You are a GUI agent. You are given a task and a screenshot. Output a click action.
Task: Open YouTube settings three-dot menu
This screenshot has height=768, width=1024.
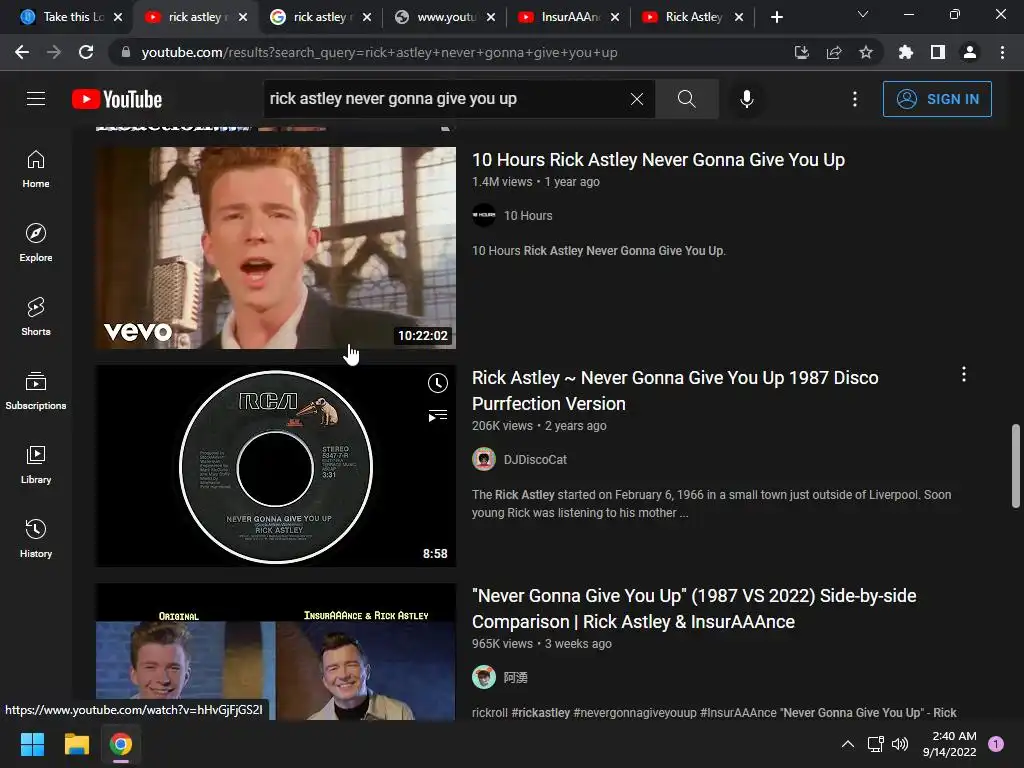coord(855,99)
